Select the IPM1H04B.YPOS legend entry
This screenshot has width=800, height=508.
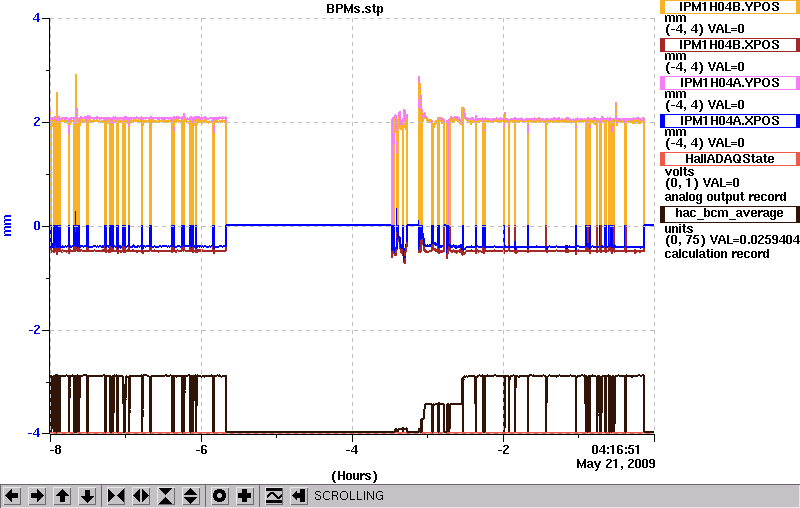click(730, 7)
